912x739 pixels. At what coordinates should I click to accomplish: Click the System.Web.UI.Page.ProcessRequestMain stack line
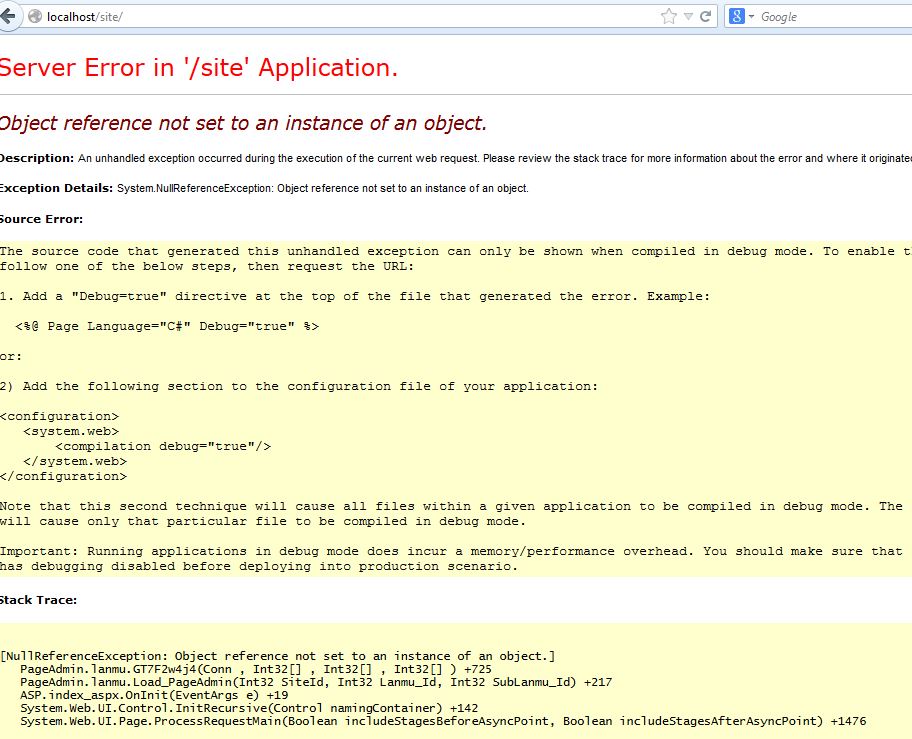443,721
